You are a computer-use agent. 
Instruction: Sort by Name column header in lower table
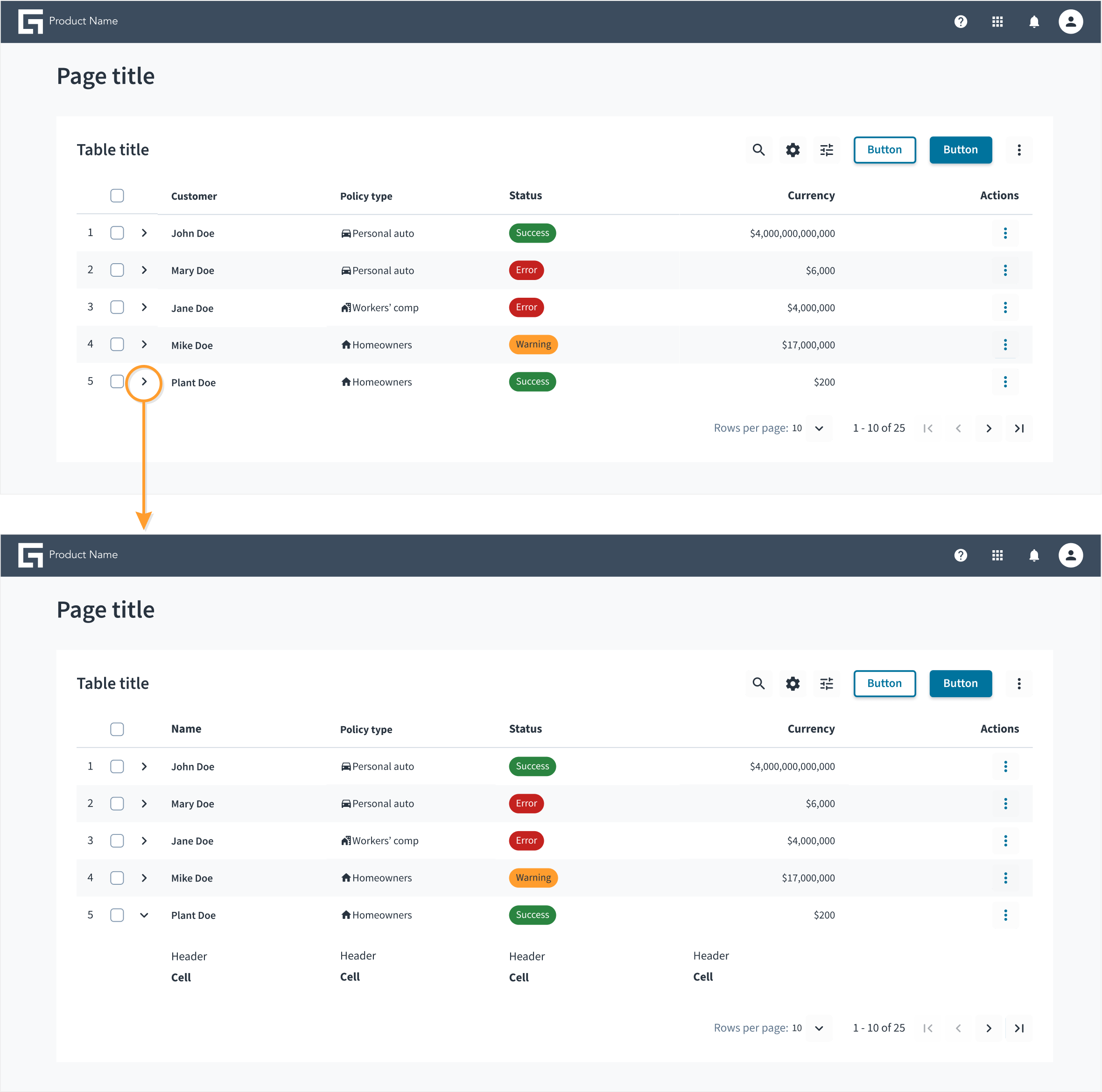(x=186, y=729)
